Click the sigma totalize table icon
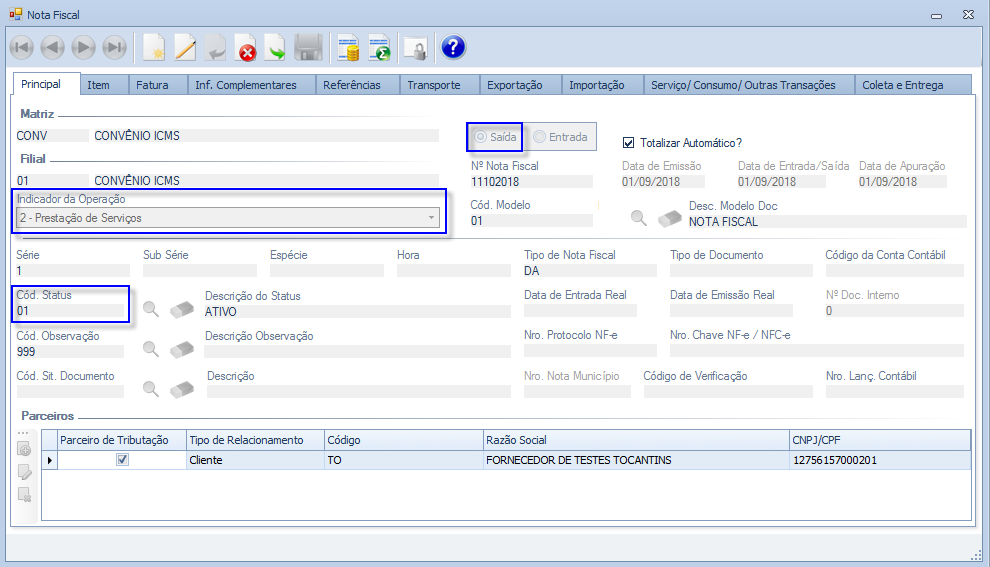990x567 pixels. [379, 47]
